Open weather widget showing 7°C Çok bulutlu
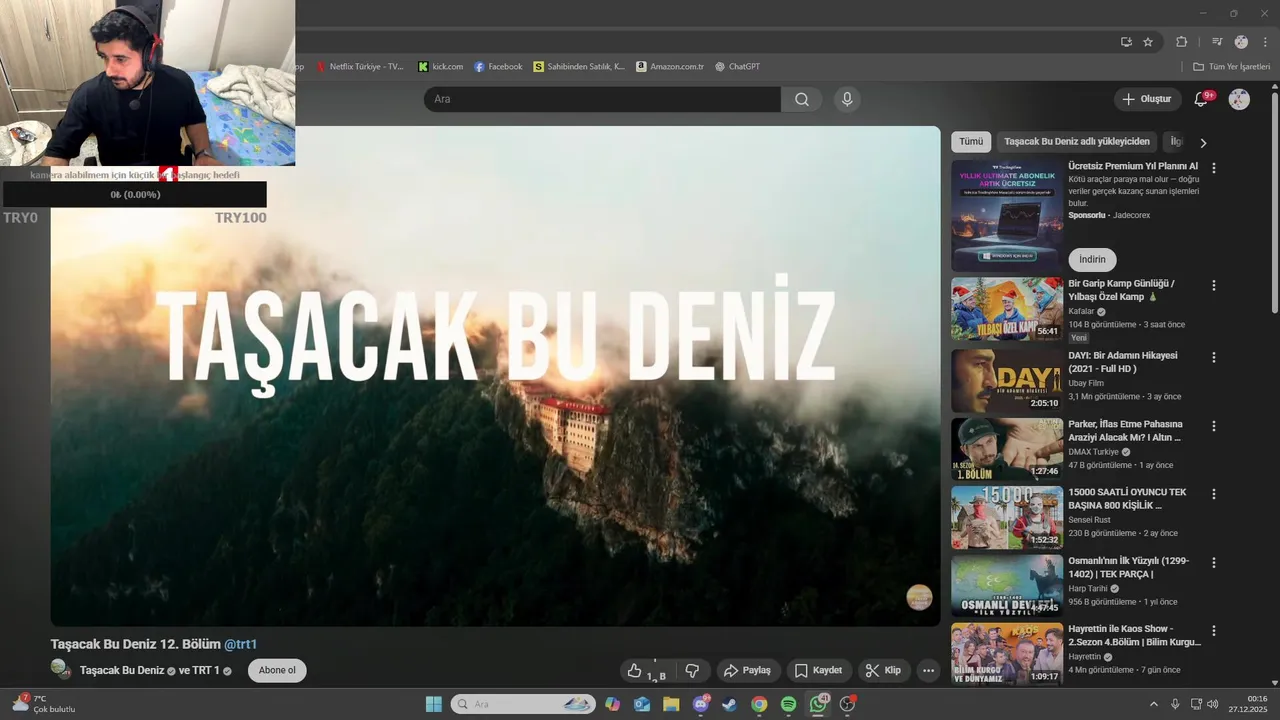1280x720 pixels. 43,704
